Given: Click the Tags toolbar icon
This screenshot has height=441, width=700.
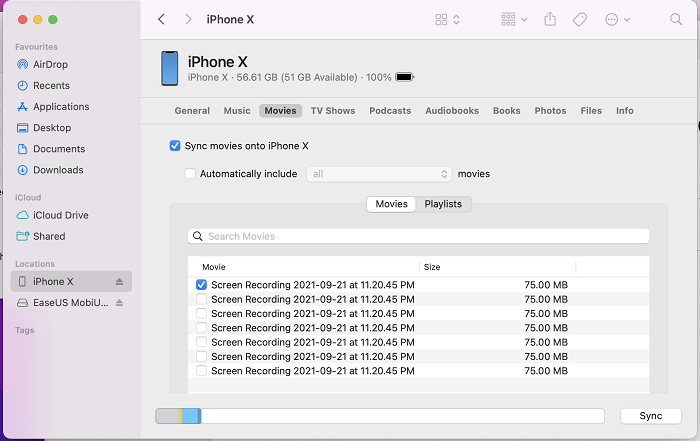Looking at the screenshot, I should (x=579, y=19).
